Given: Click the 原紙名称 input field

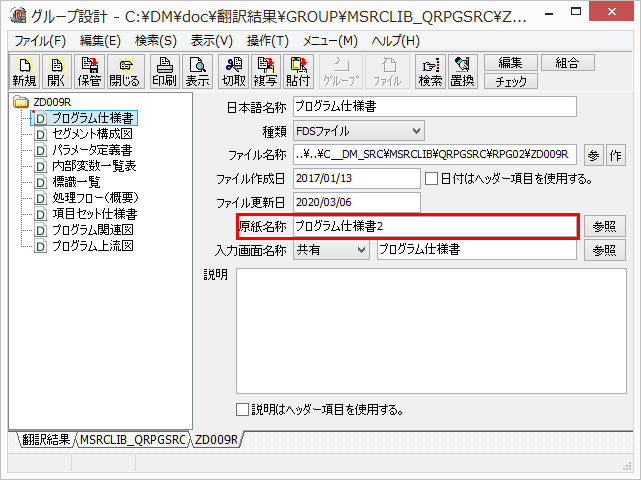Looking at the screenshot, I should pyautogui.click(x=435, y=226).
